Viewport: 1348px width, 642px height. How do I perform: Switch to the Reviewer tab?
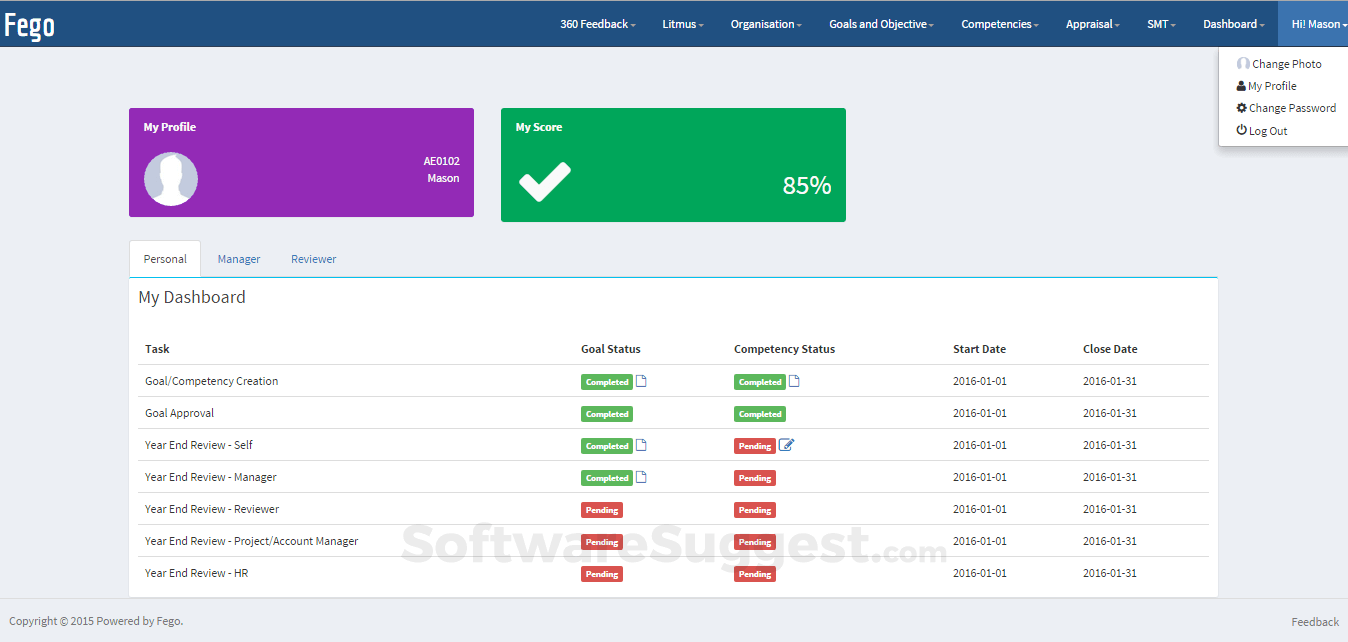pyautogui.click(x=313, y=259)
